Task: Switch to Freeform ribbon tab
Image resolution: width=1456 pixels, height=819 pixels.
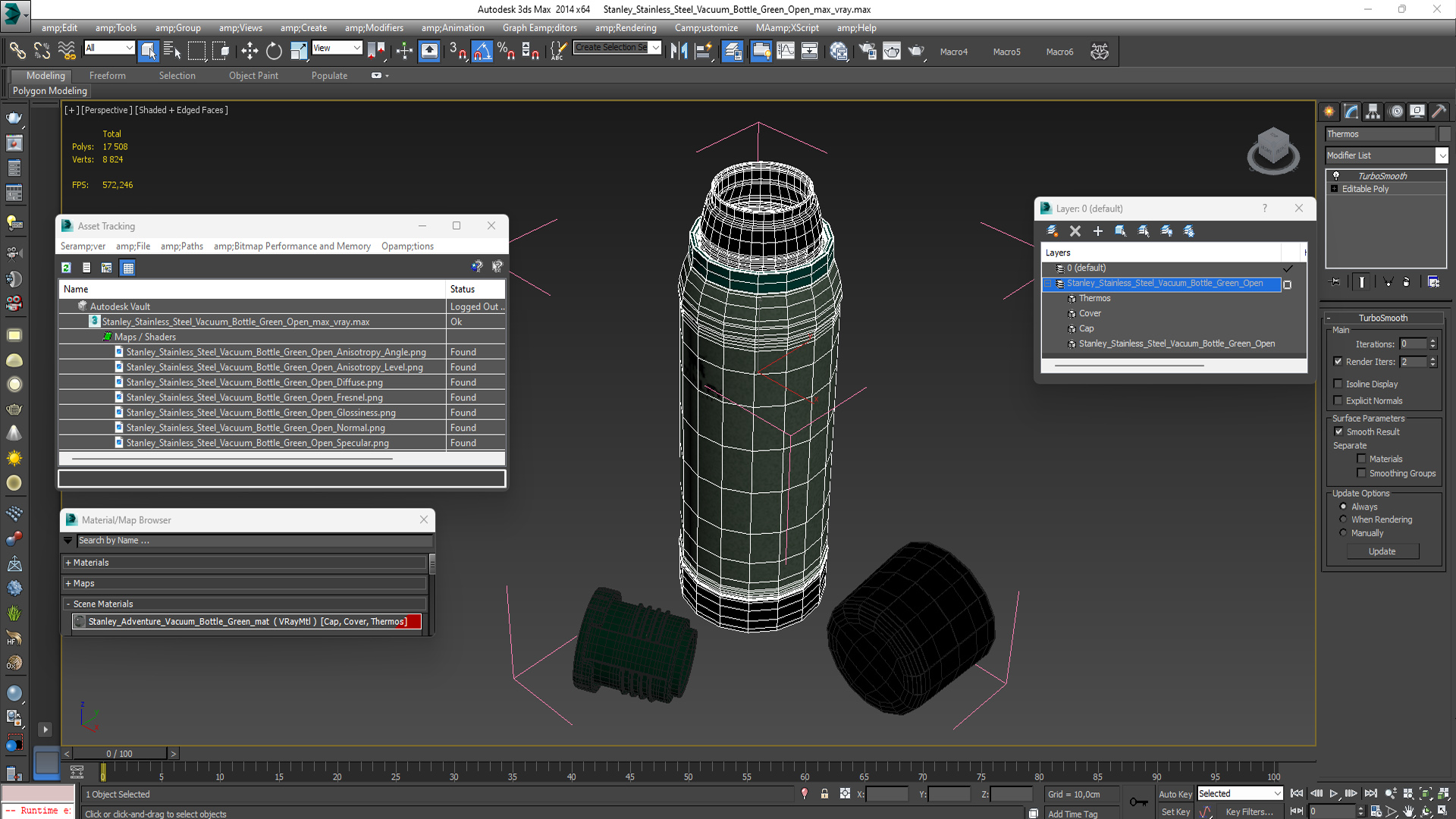Action: 108,76
